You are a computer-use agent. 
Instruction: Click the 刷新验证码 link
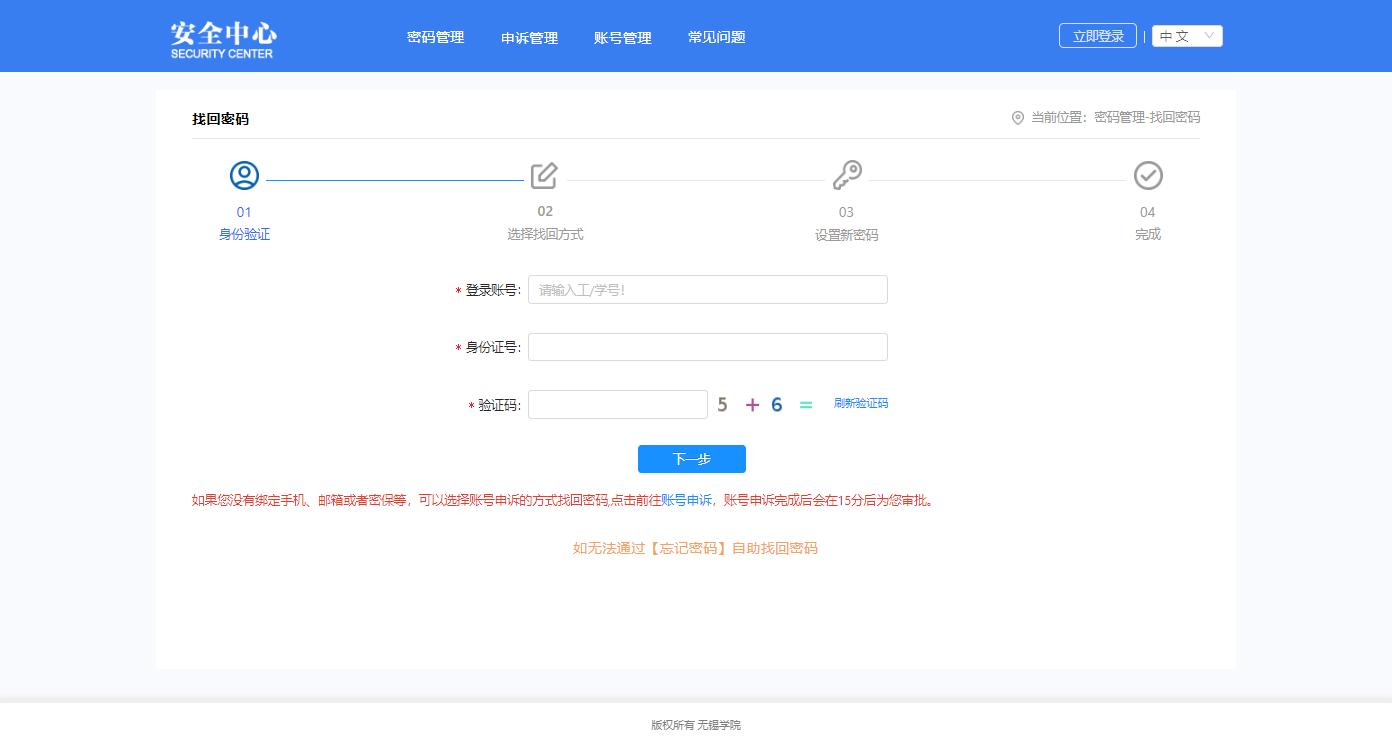[x=860, y=404]
